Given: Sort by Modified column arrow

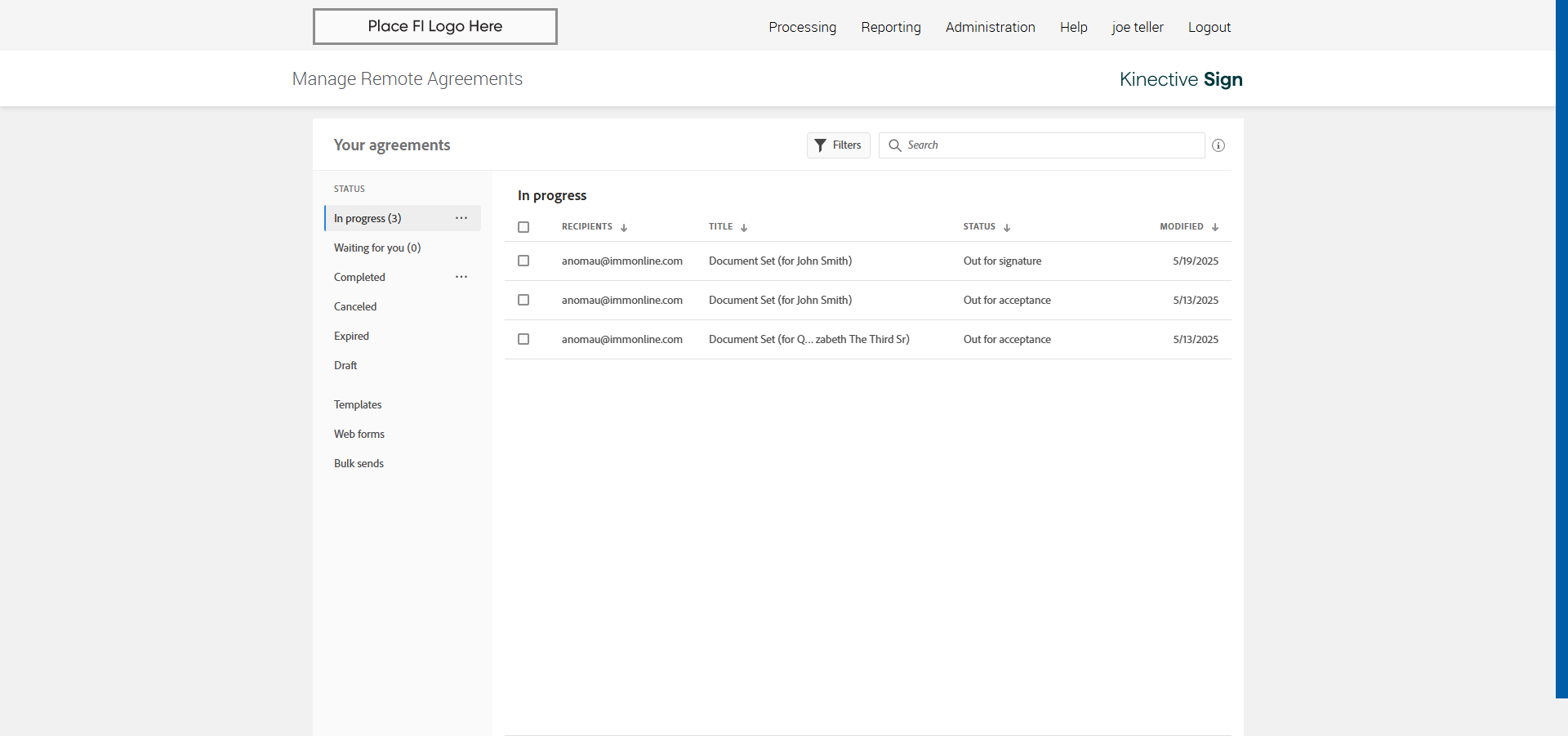Looking at the screenshot, I should tap(1215, 228).
